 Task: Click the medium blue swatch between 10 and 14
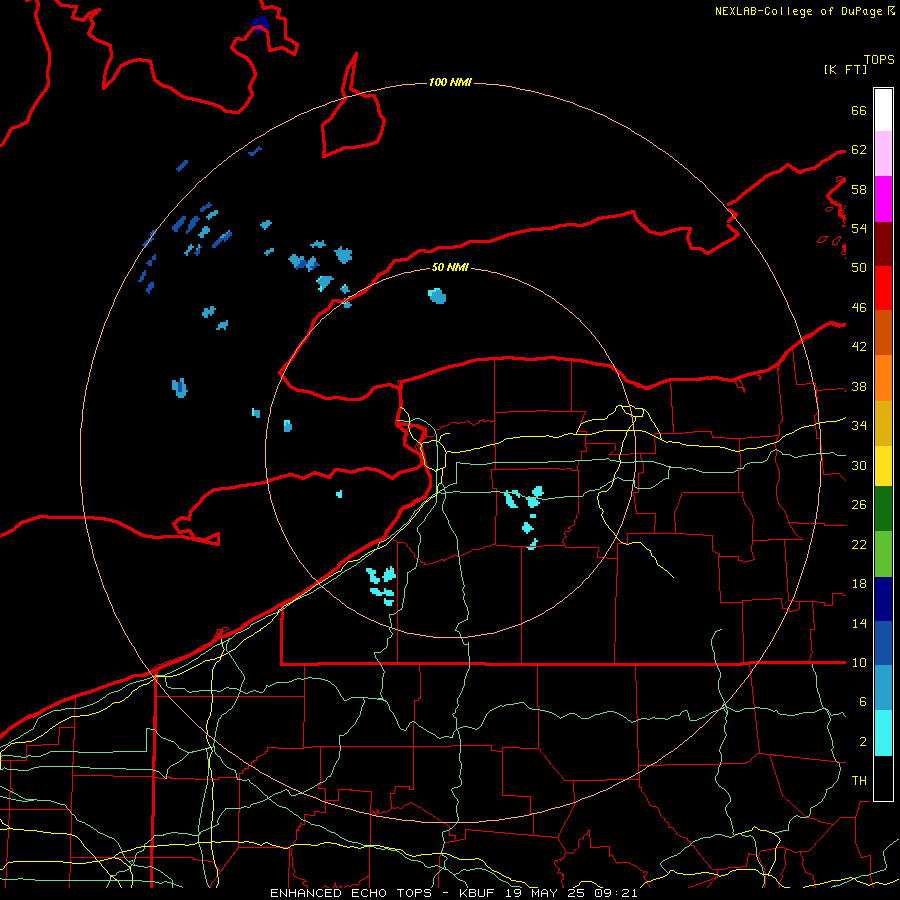pos(883,643)
